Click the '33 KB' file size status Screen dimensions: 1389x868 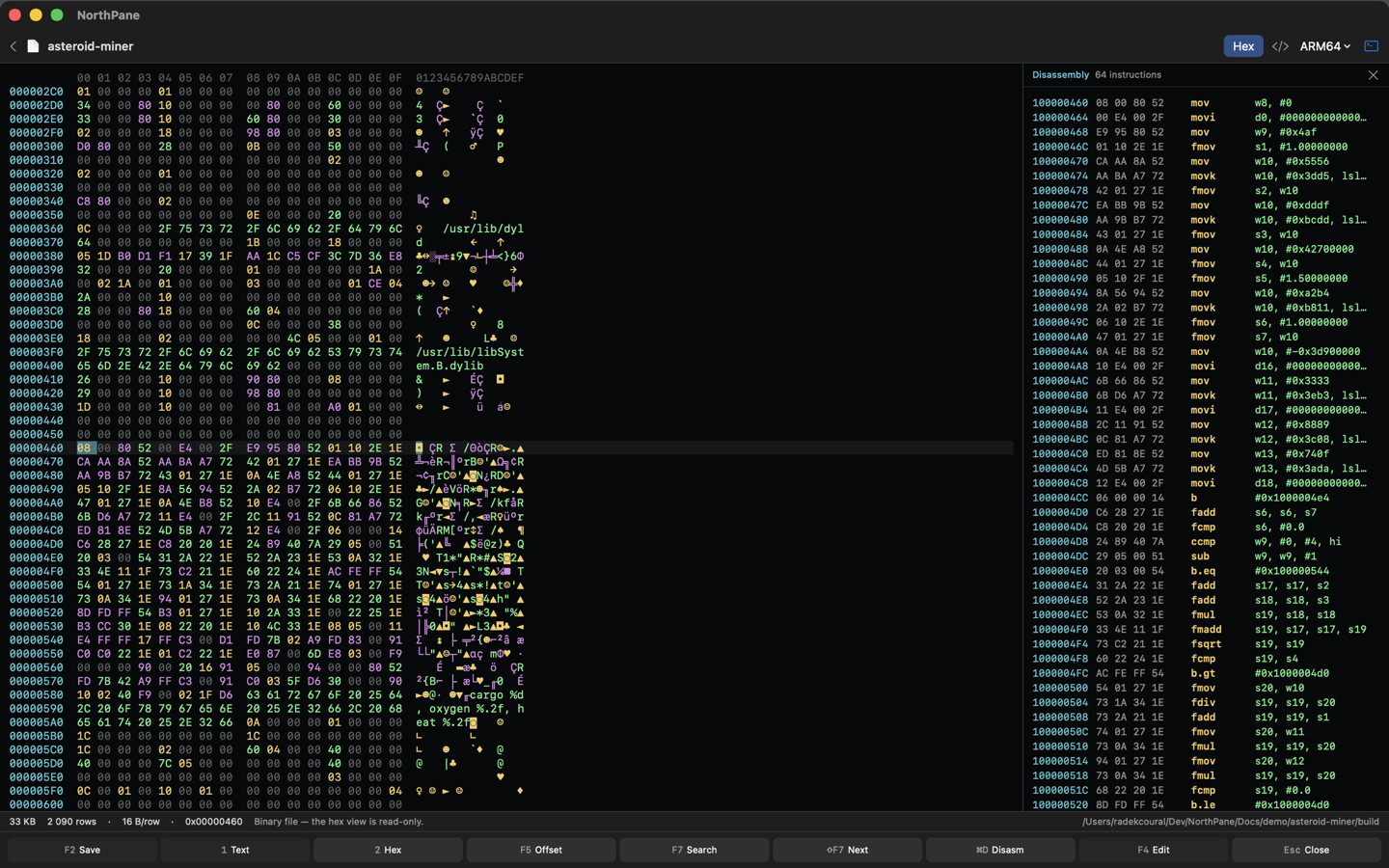22,822
